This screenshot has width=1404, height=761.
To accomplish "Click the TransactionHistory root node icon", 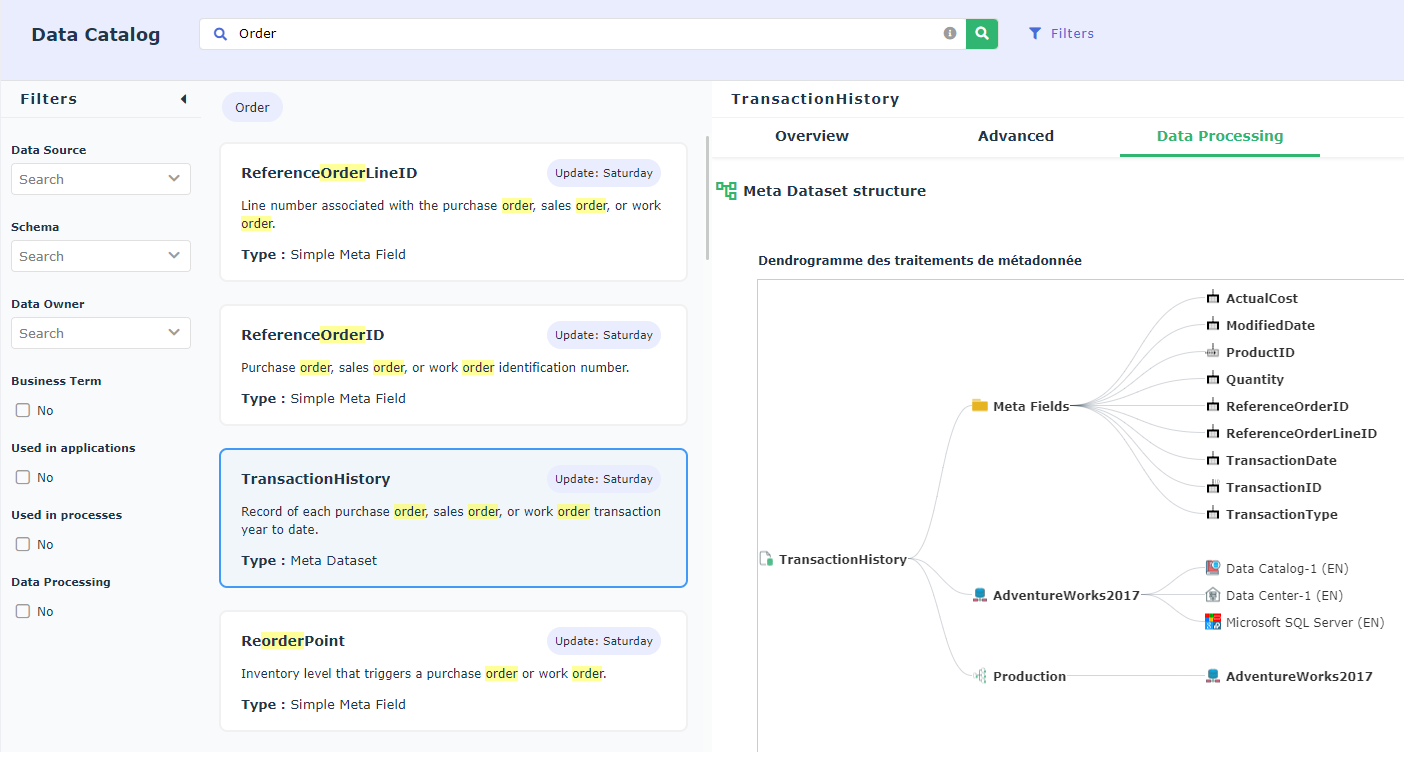I will [x=766, y=559].
